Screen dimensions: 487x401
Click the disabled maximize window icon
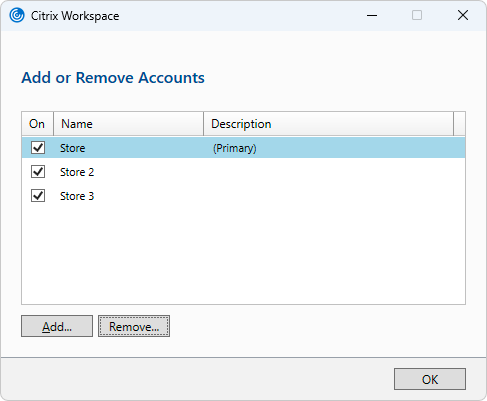click(x=417, y=15)
